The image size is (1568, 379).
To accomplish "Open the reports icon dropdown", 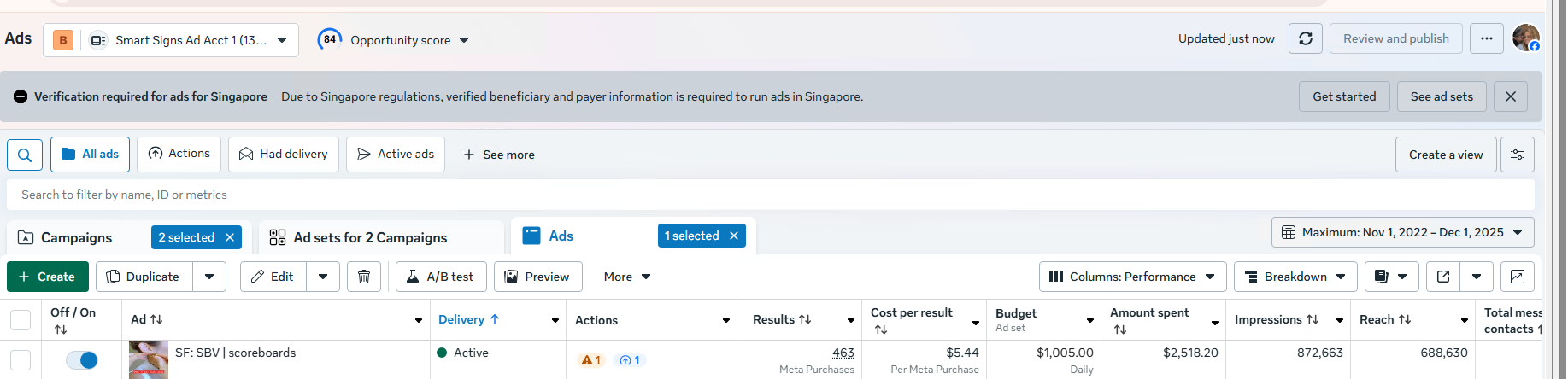I will click(x=1391, y=277).
